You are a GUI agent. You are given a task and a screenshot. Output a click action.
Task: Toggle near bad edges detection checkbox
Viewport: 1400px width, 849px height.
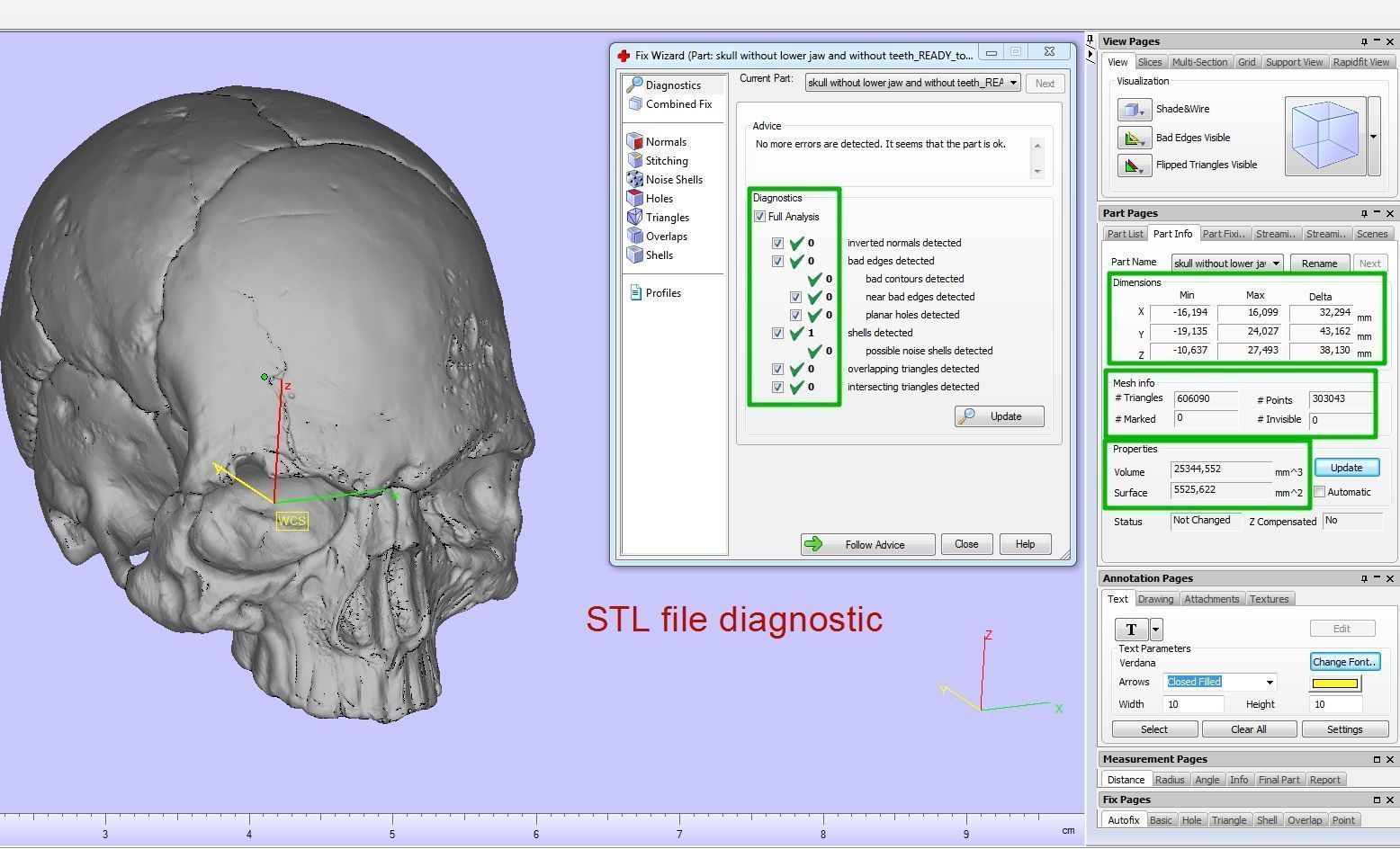pos(795,297)
